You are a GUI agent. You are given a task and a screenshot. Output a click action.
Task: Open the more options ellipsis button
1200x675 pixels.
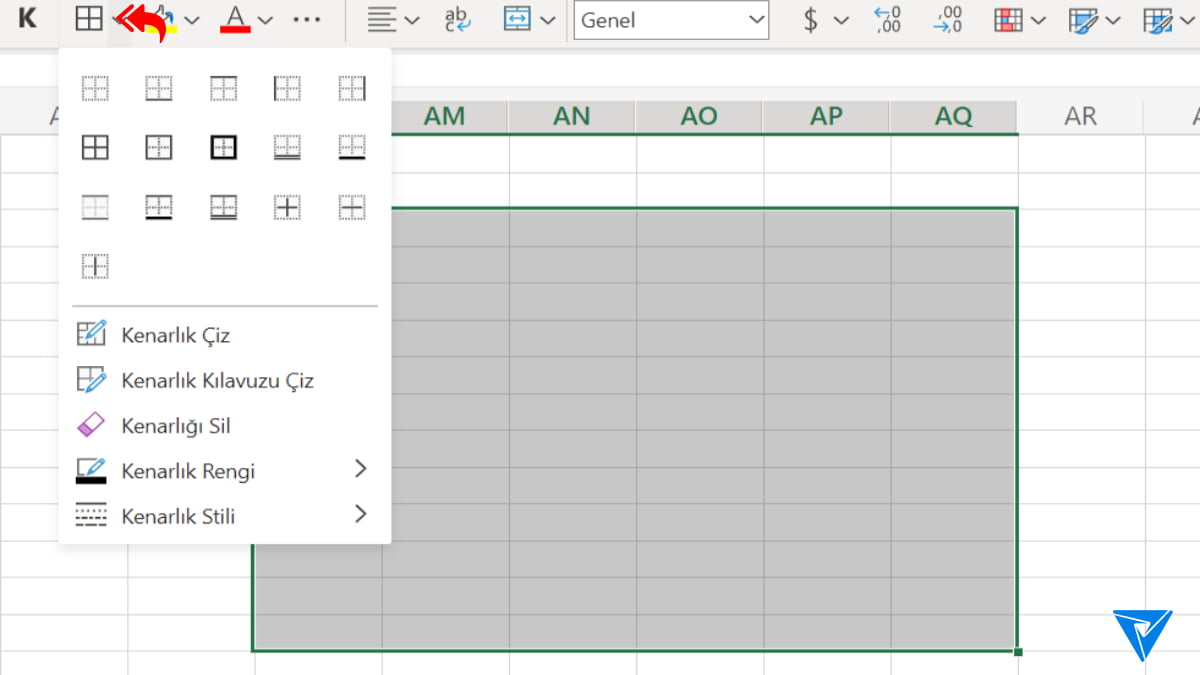tap(307, 20)
